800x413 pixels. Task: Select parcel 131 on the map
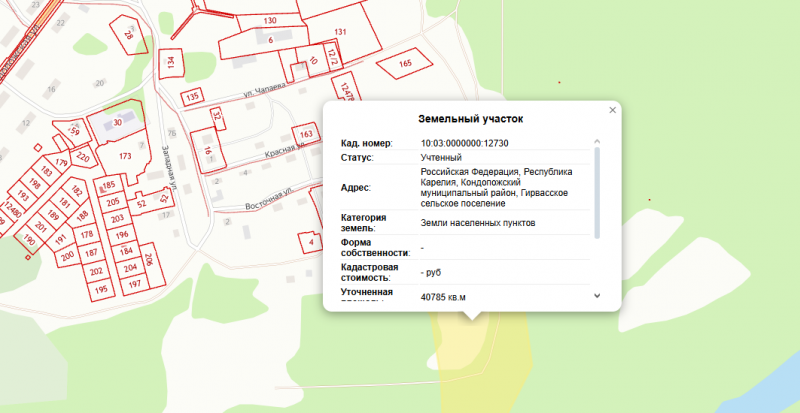[340, 32]
